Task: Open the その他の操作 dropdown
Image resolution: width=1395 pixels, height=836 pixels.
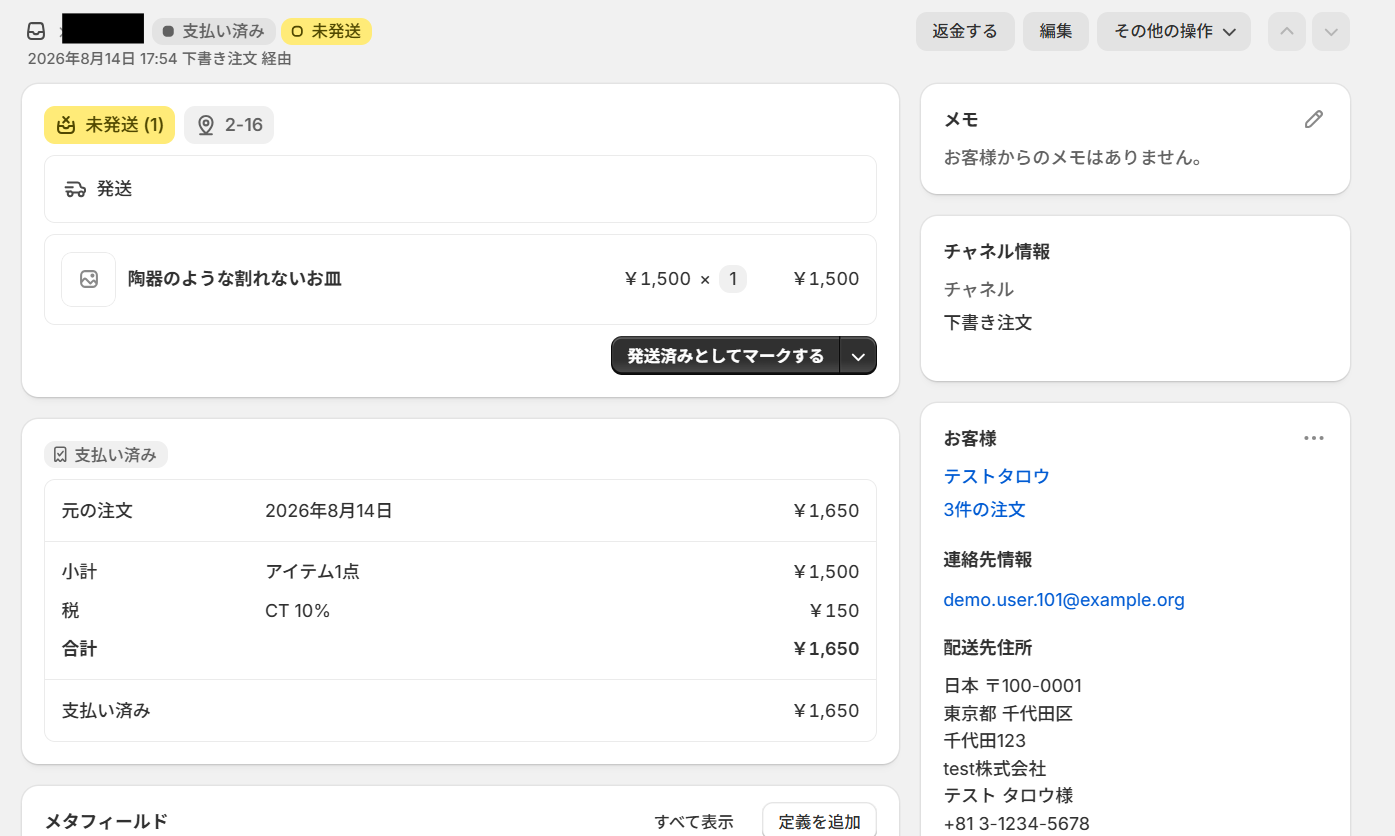Action: pyautogui.click(x=1174, y=31)
